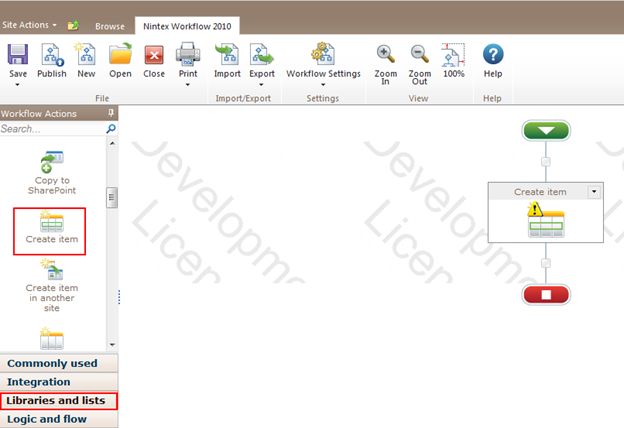Screen dimensions: 624x428
Task: Expand the Export dropdown arrow
Action: point(261,84)
